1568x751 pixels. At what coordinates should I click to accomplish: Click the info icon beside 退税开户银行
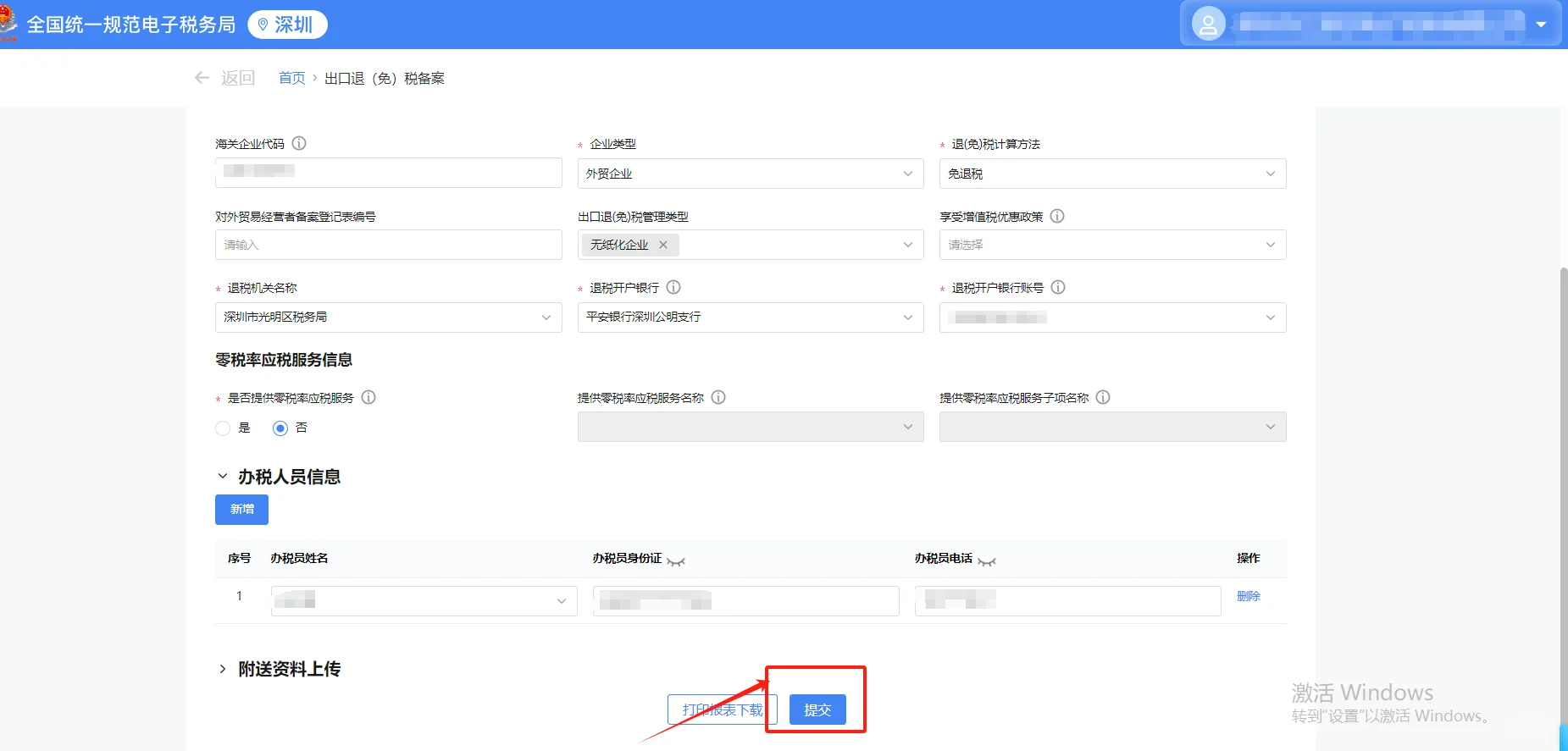pos(673,287)
